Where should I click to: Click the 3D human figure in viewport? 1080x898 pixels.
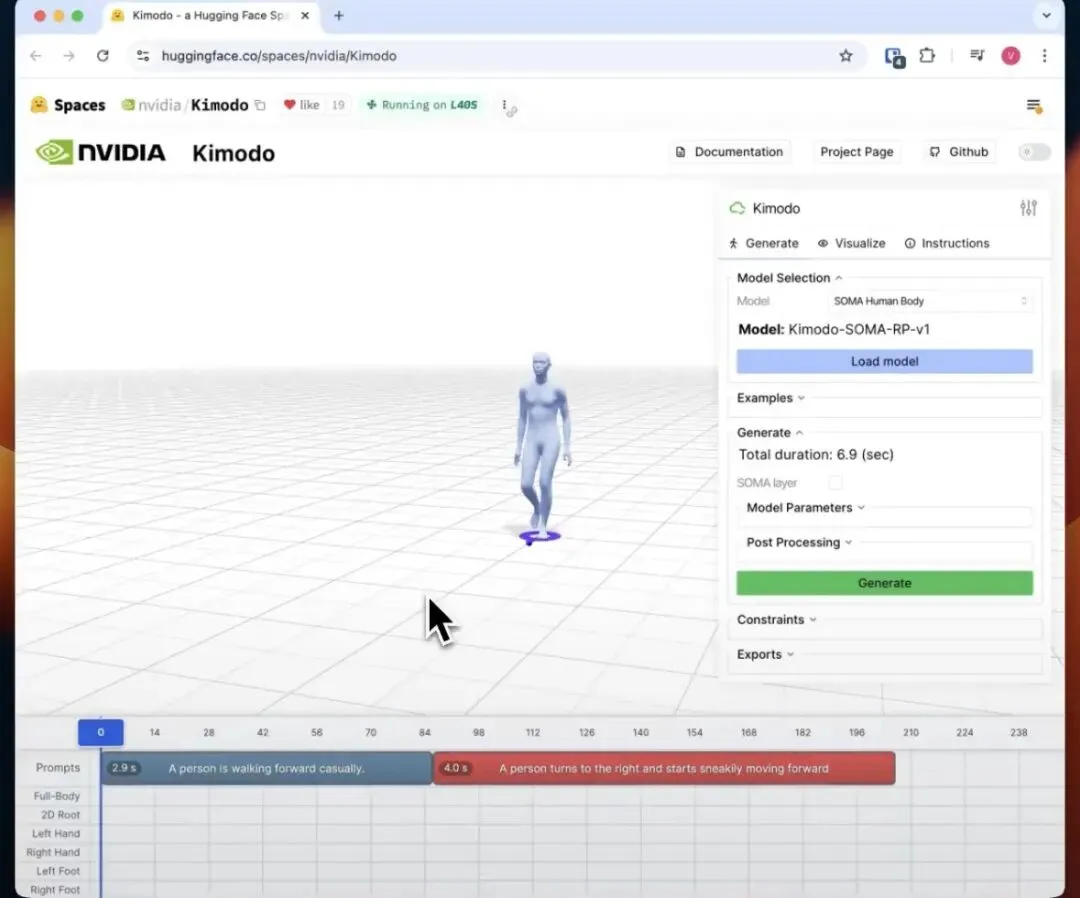[x=542, y=444]
